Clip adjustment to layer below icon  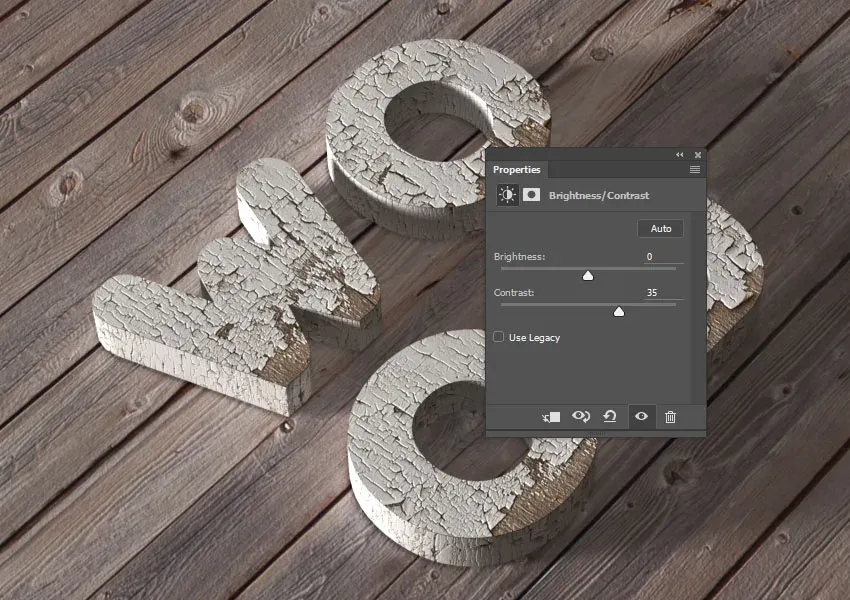tap(551, 417)
